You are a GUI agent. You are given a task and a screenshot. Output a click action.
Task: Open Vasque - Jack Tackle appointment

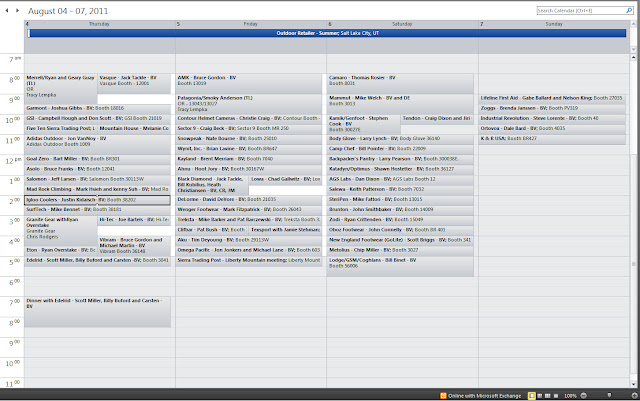pyautogui.click(x=134, y=84)
